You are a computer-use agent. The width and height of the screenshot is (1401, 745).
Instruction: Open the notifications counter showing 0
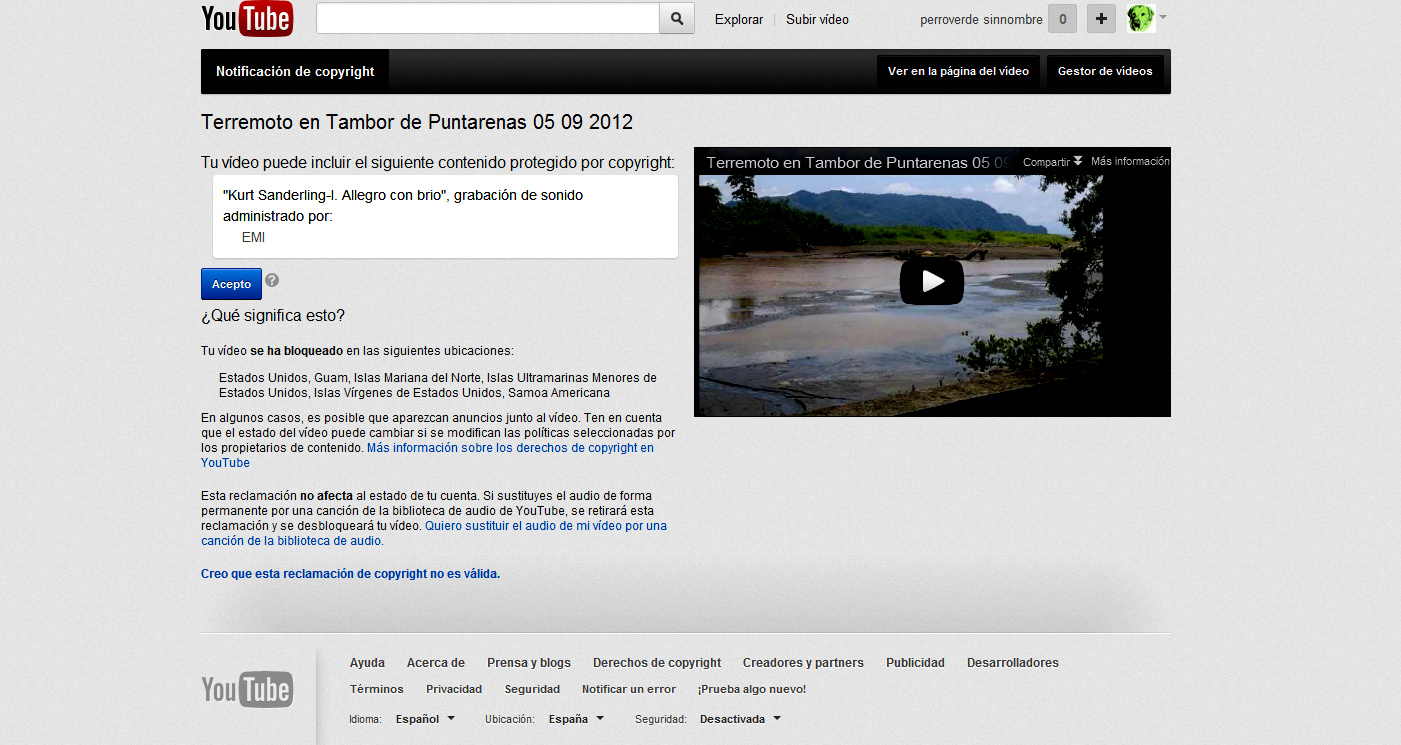point(1062,19)
